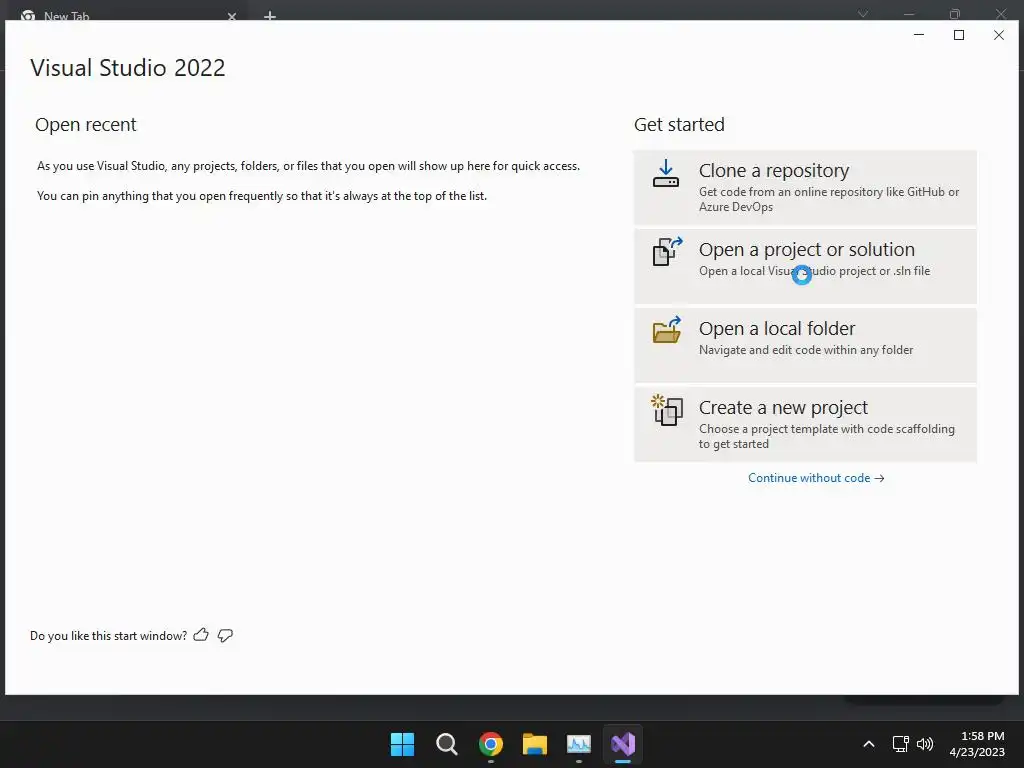The image size is (1024, 768).
Task: Switch to Chrome from the taskbar
Action: coord(490,744)
